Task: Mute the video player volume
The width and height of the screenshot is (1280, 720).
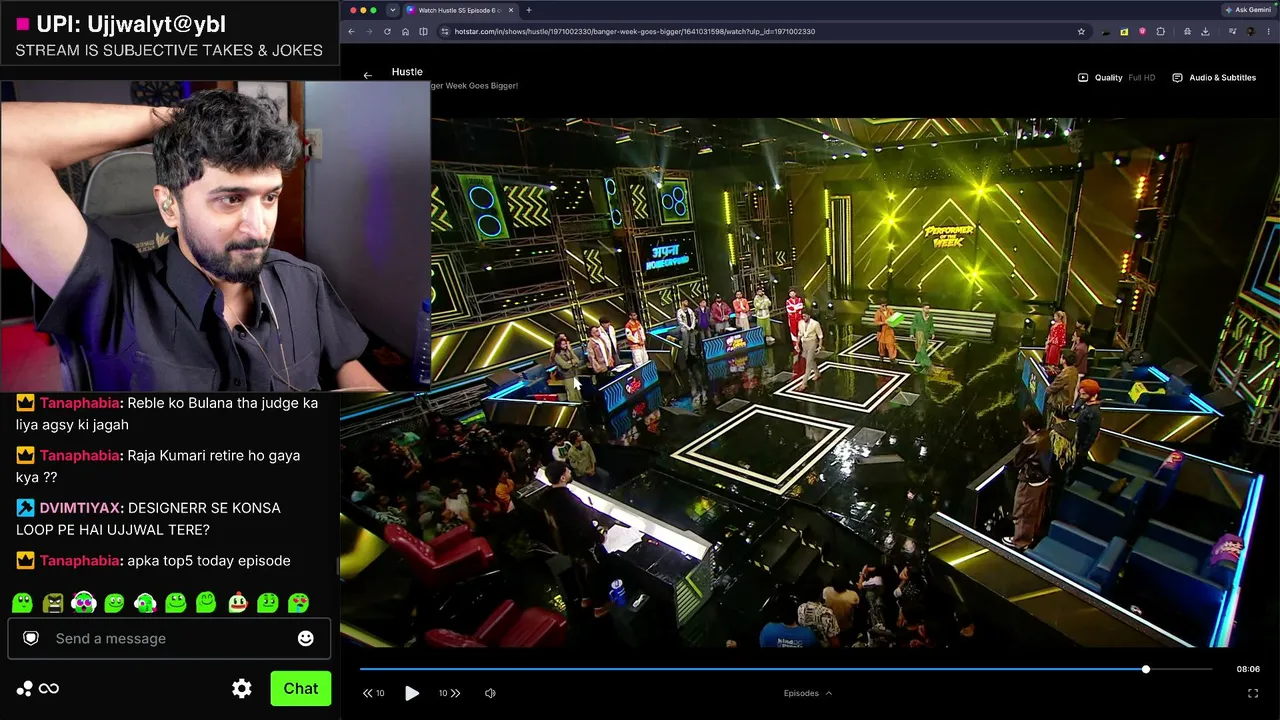Action: pos(490,693)
